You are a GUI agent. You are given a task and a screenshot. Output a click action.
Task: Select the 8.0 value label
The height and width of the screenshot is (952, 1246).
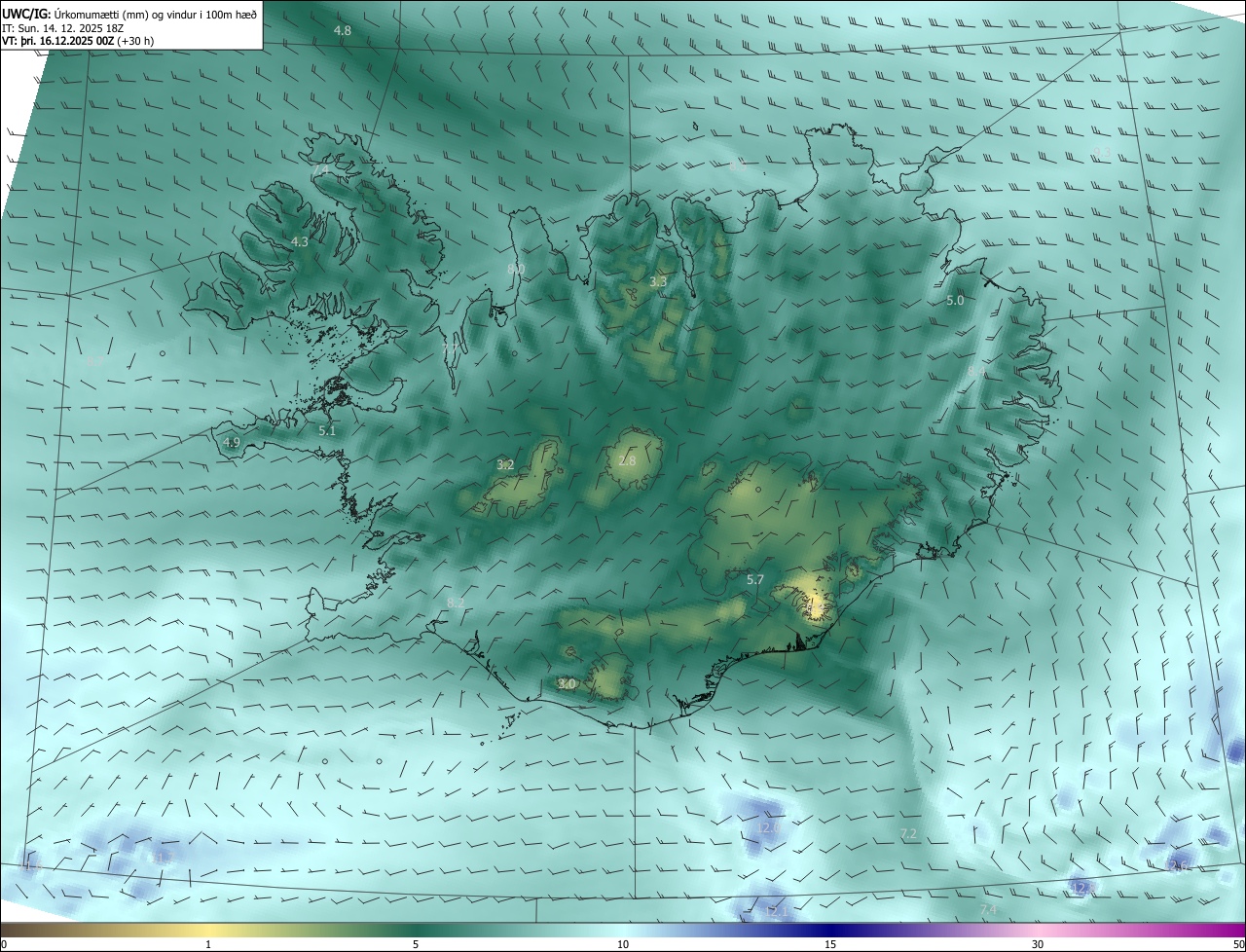tap(516, 269)
